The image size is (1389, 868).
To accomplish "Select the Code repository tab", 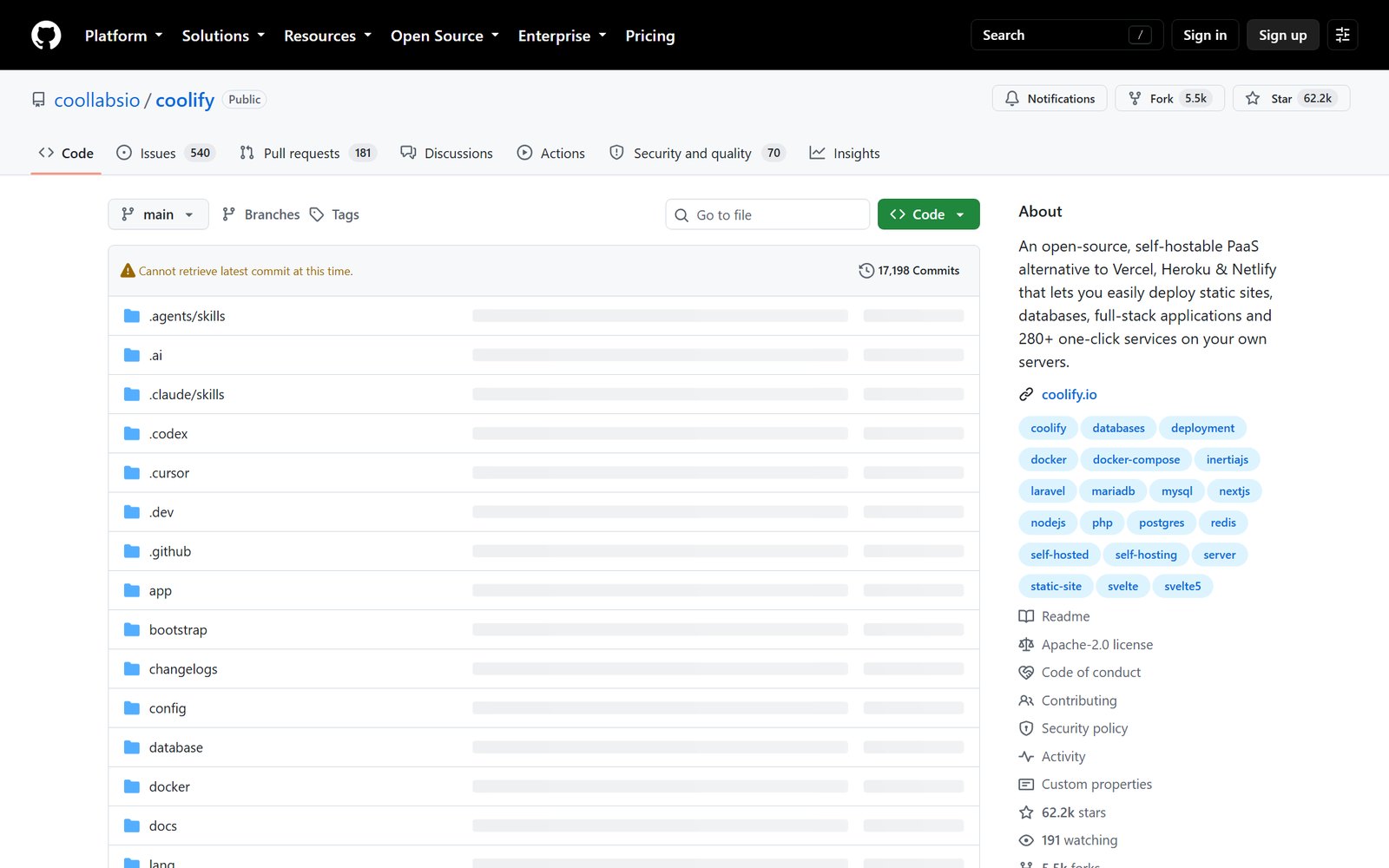I will (66, 153).
